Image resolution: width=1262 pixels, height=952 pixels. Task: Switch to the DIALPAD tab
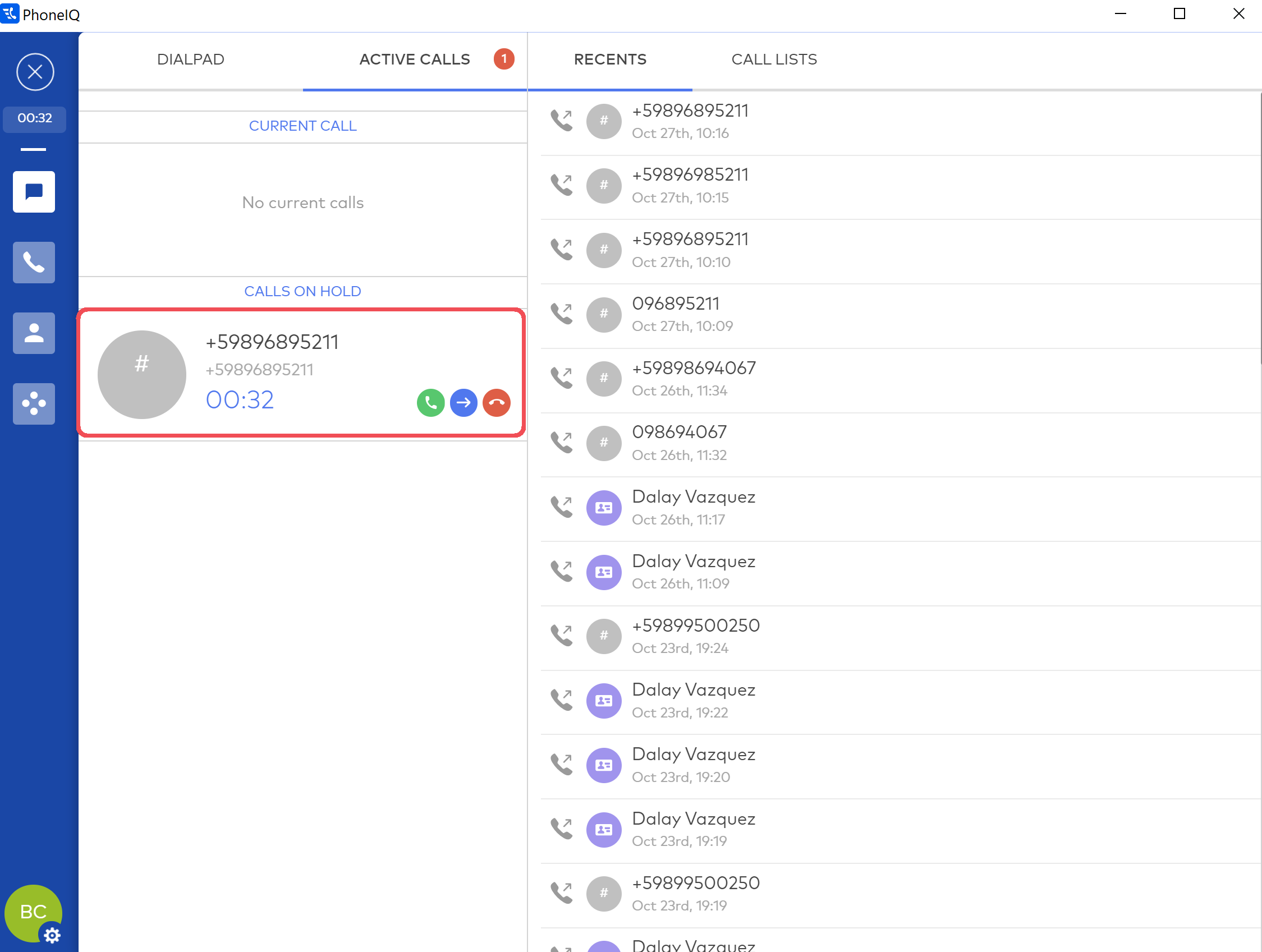tap(191, 59)
